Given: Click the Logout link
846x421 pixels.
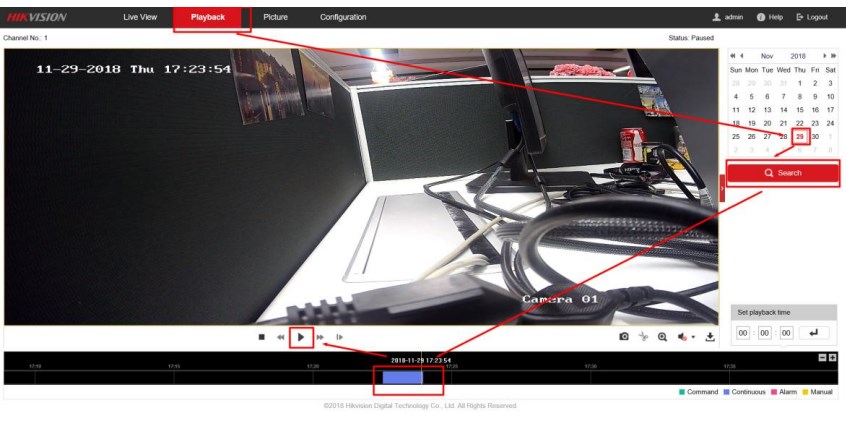Looking at the screenshot, I should point(812,17).
